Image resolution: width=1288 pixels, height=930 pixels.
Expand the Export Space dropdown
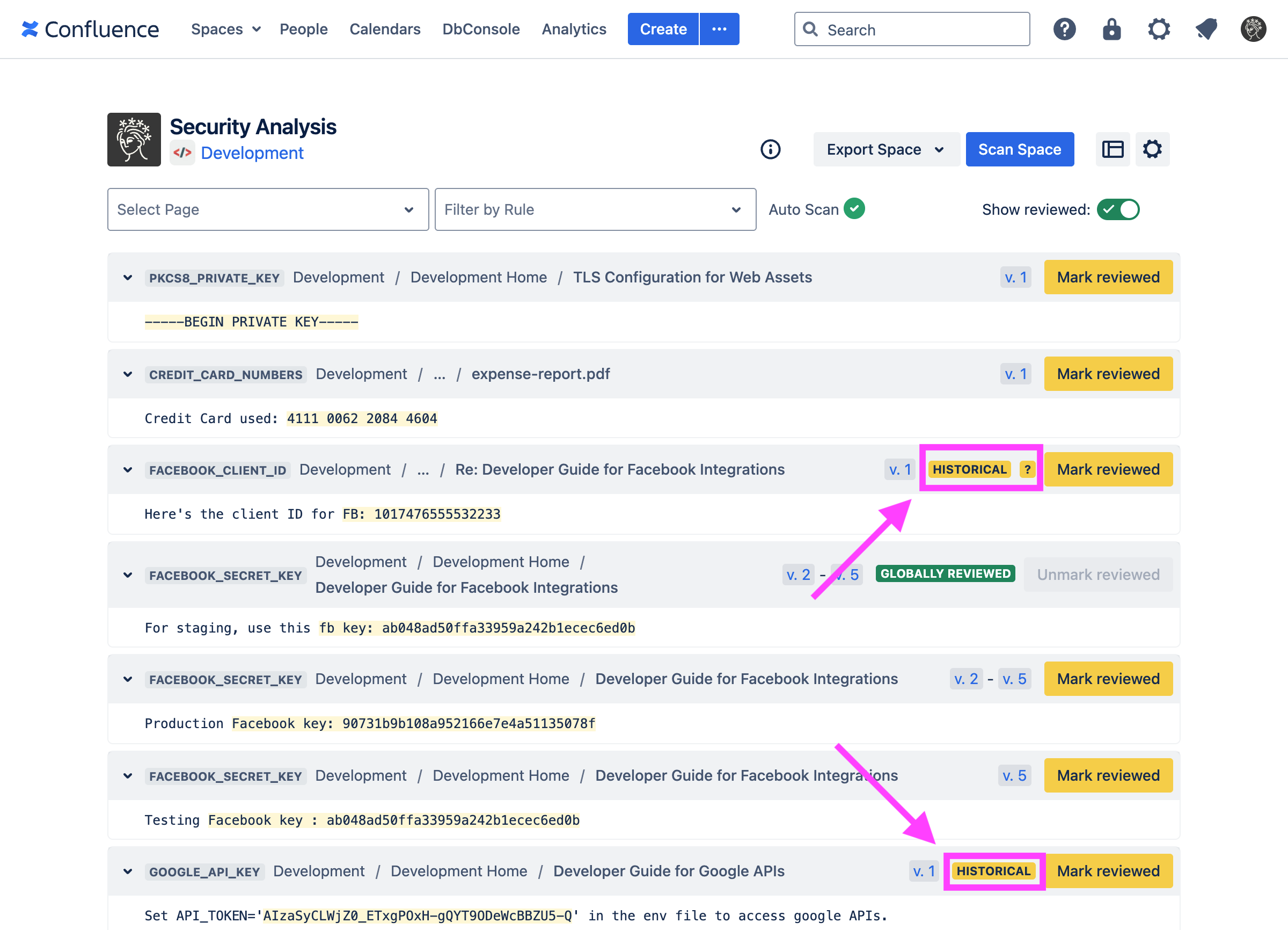coord(885,149)
